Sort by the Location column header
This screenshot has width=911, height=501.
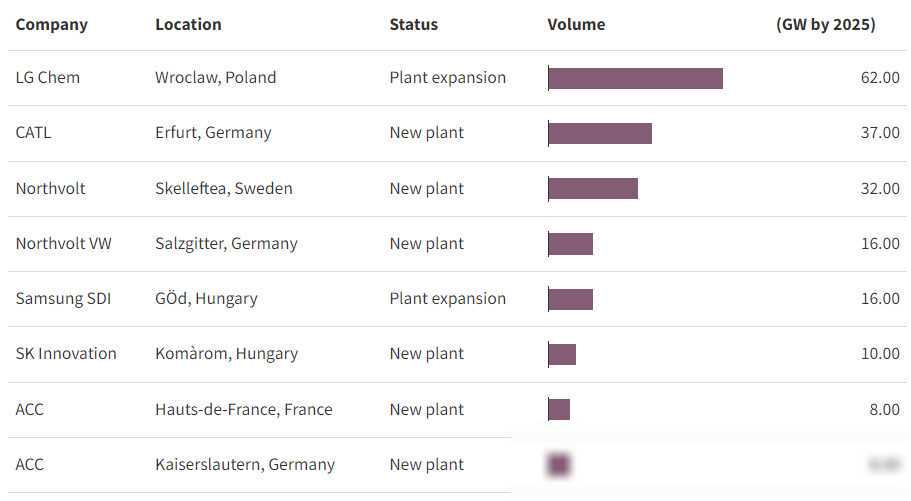coord(188,24)
